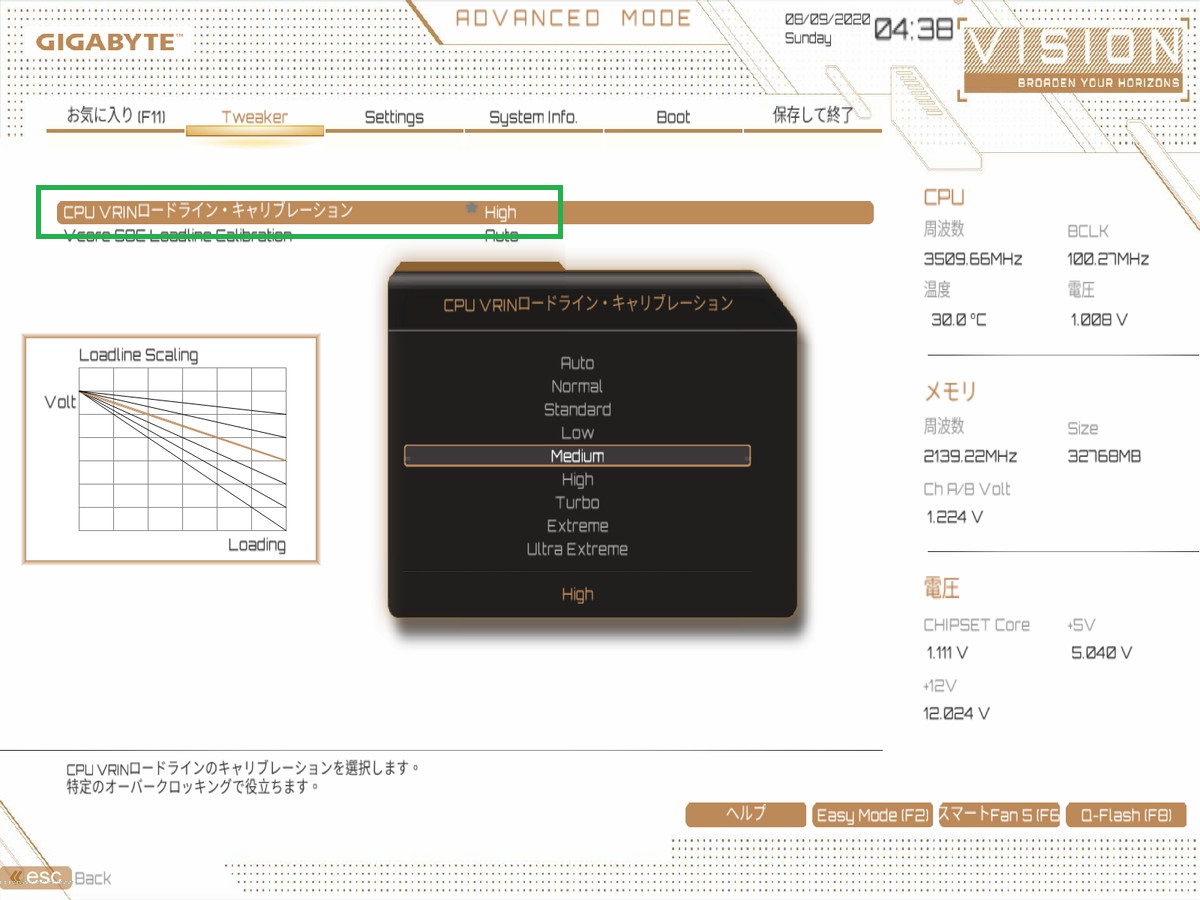The height and width of the screenshot is (900, 1200).
Task: Select the Low calibration option
Action: coord(577,432)
